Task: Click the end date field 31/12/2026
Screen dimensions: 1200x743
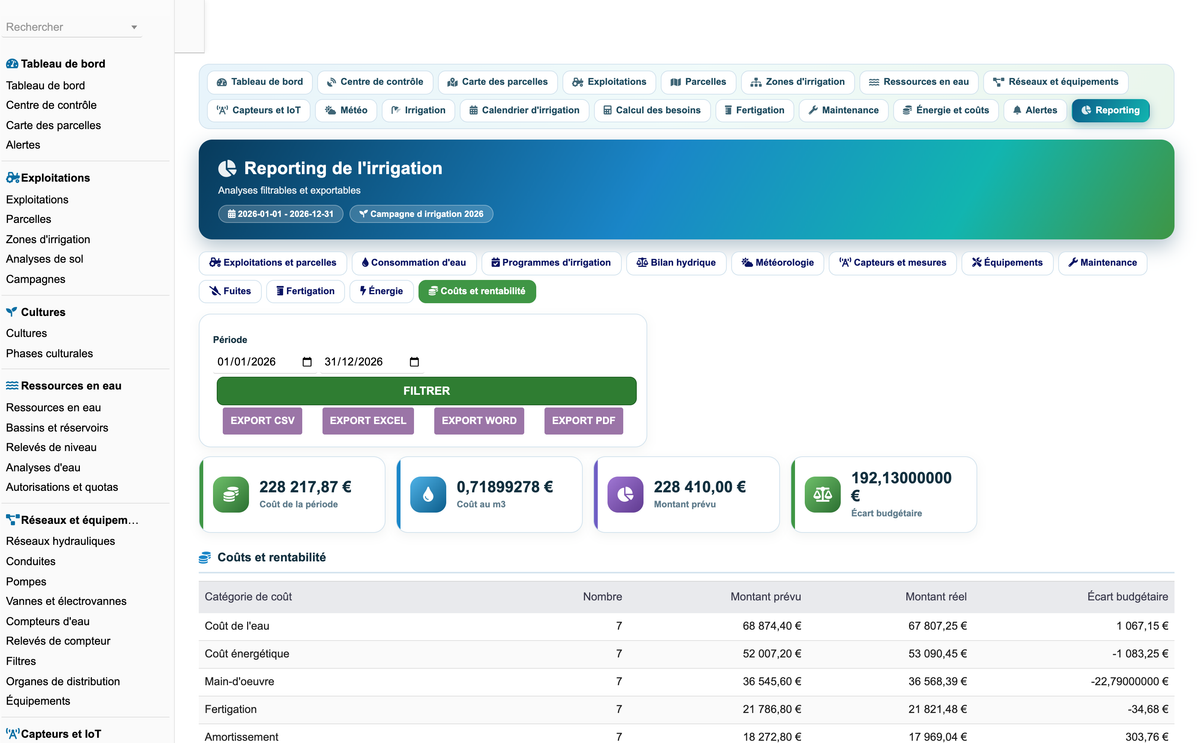Action: 373,362
